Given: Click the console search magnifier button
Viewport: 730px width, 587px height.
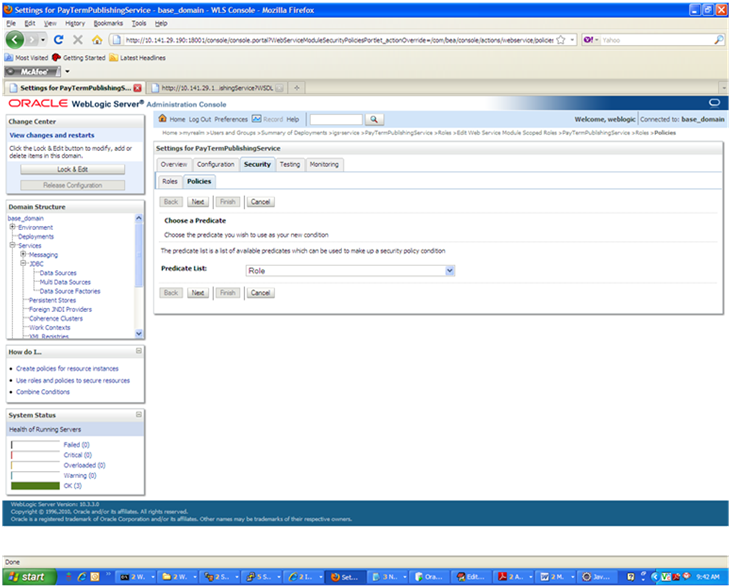Looking at the screenshot, I should pos(374,120).
